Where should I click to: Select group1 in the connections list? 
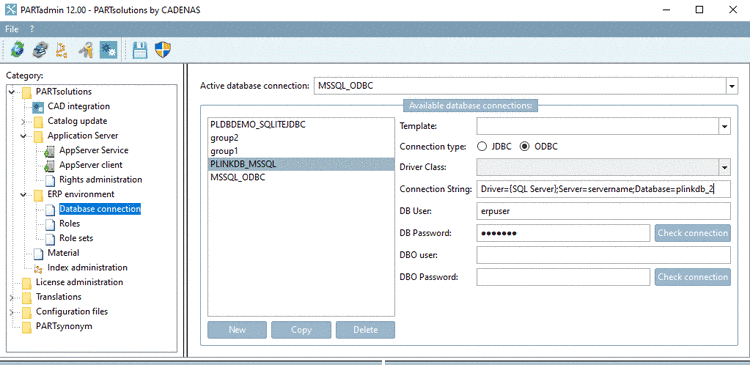[x=301, y=151]
